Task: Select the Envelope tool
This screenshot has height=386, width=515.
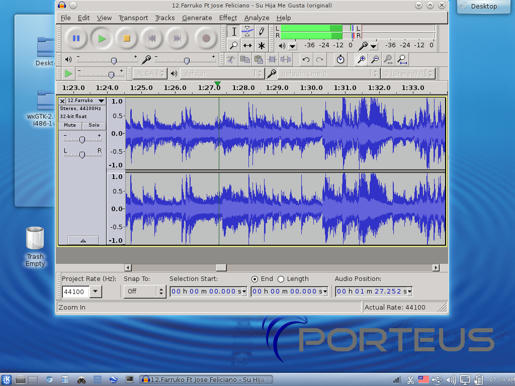Action: [x=247, y=32]
